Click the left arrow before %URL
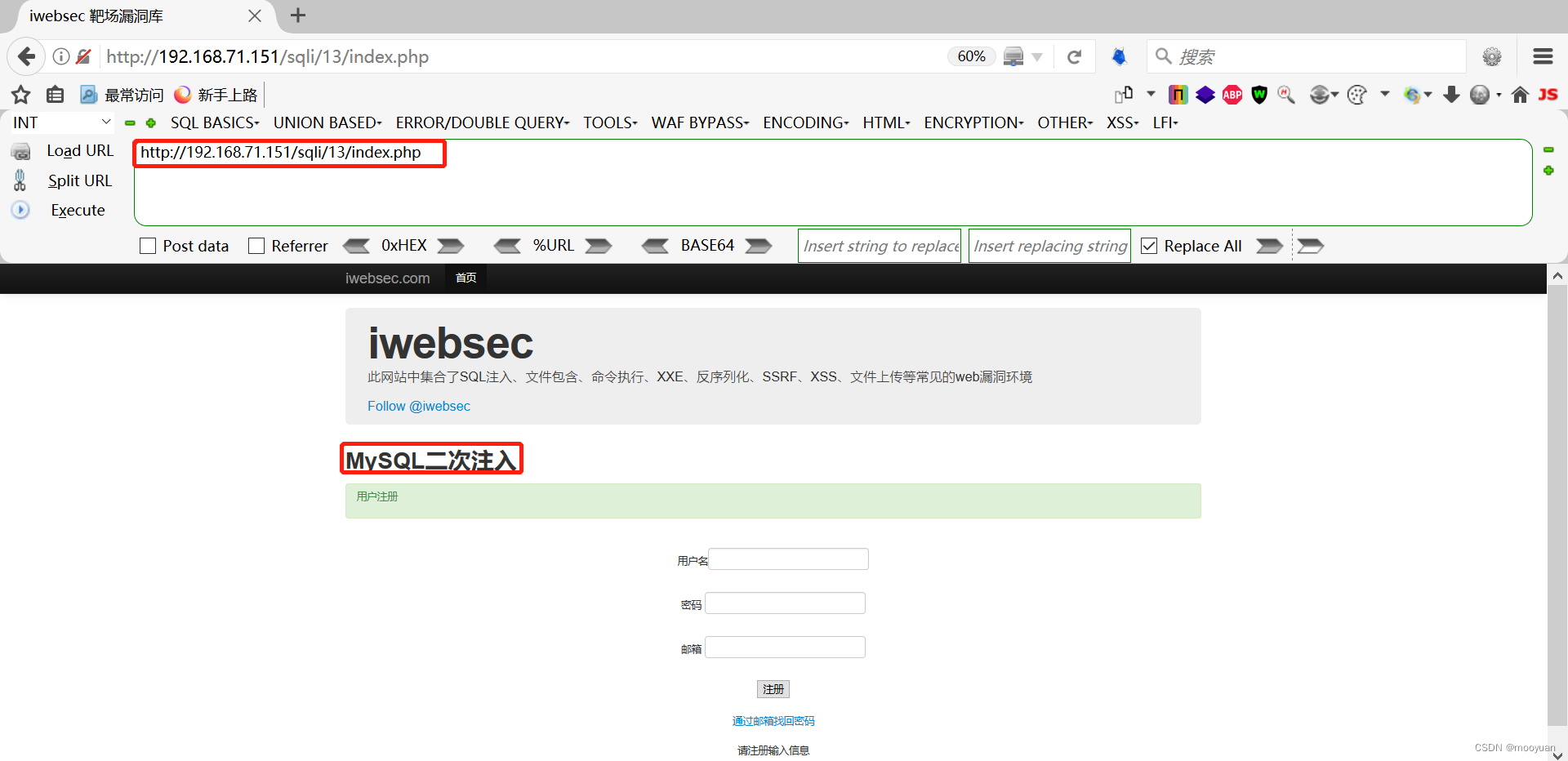Image resolution: width=1568 pixels, height=761 pixels. coord(507,246)
